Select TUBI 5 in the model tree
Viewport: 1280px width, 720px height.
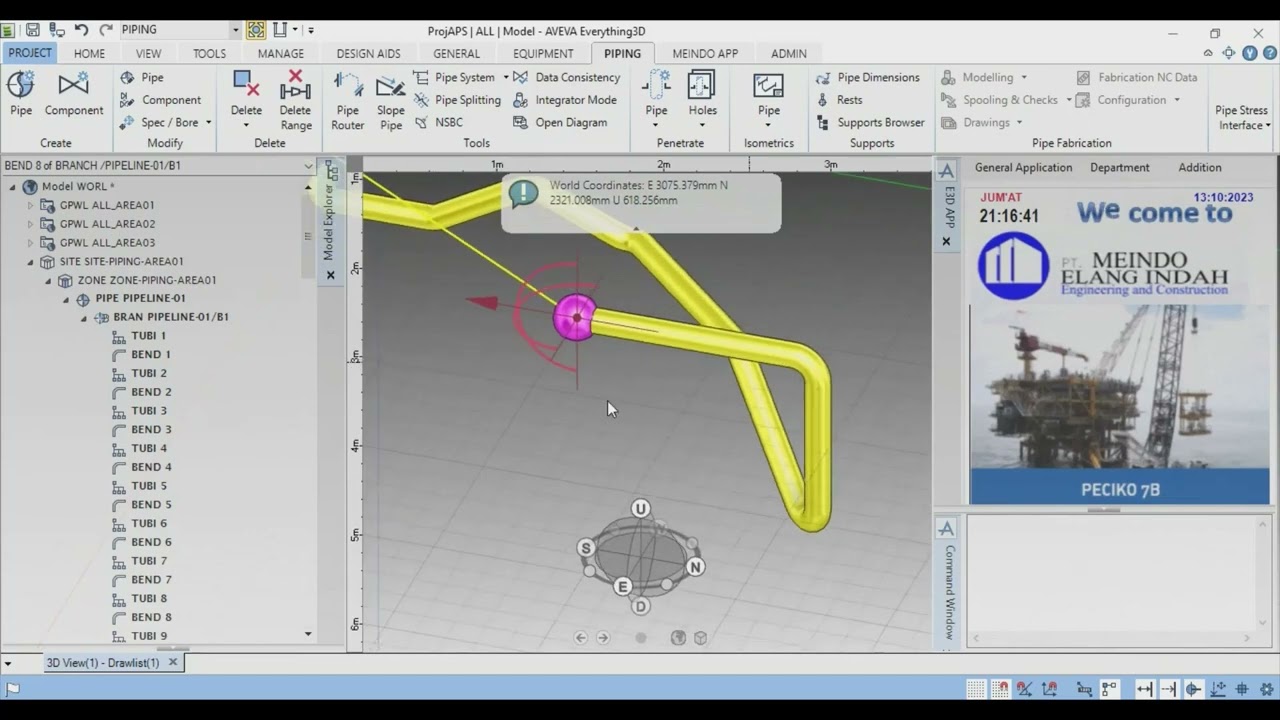(x=149, y=486)
